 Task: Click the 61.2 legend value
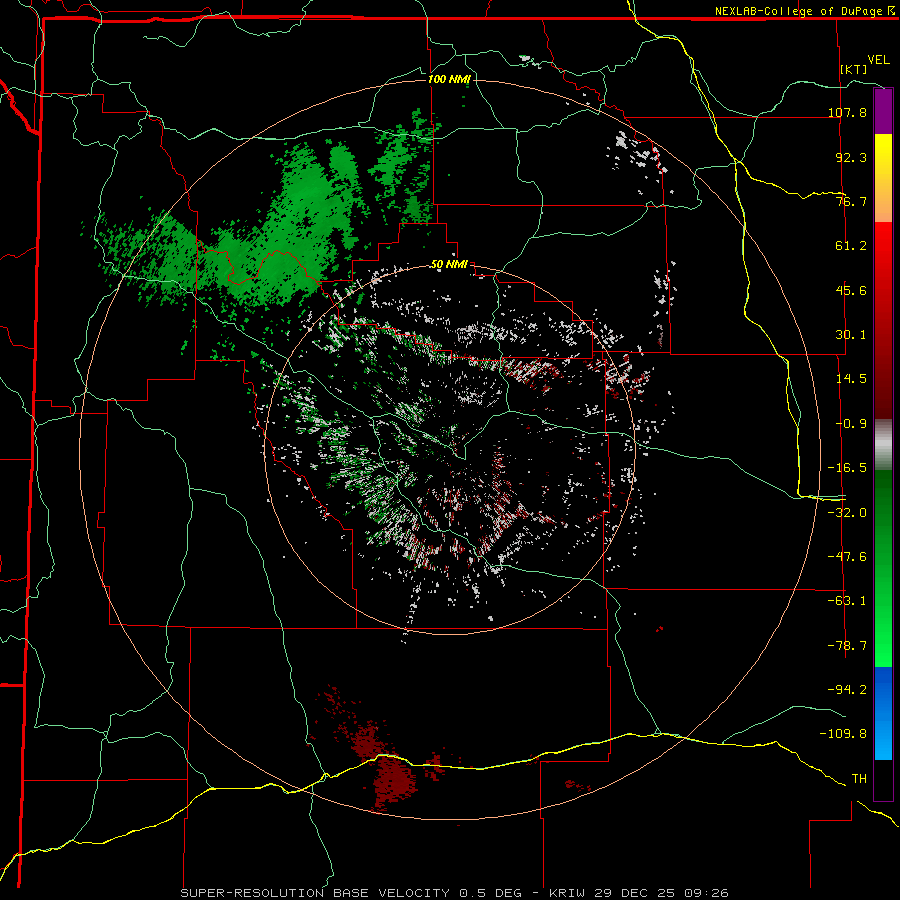click(x=851, y=246)
